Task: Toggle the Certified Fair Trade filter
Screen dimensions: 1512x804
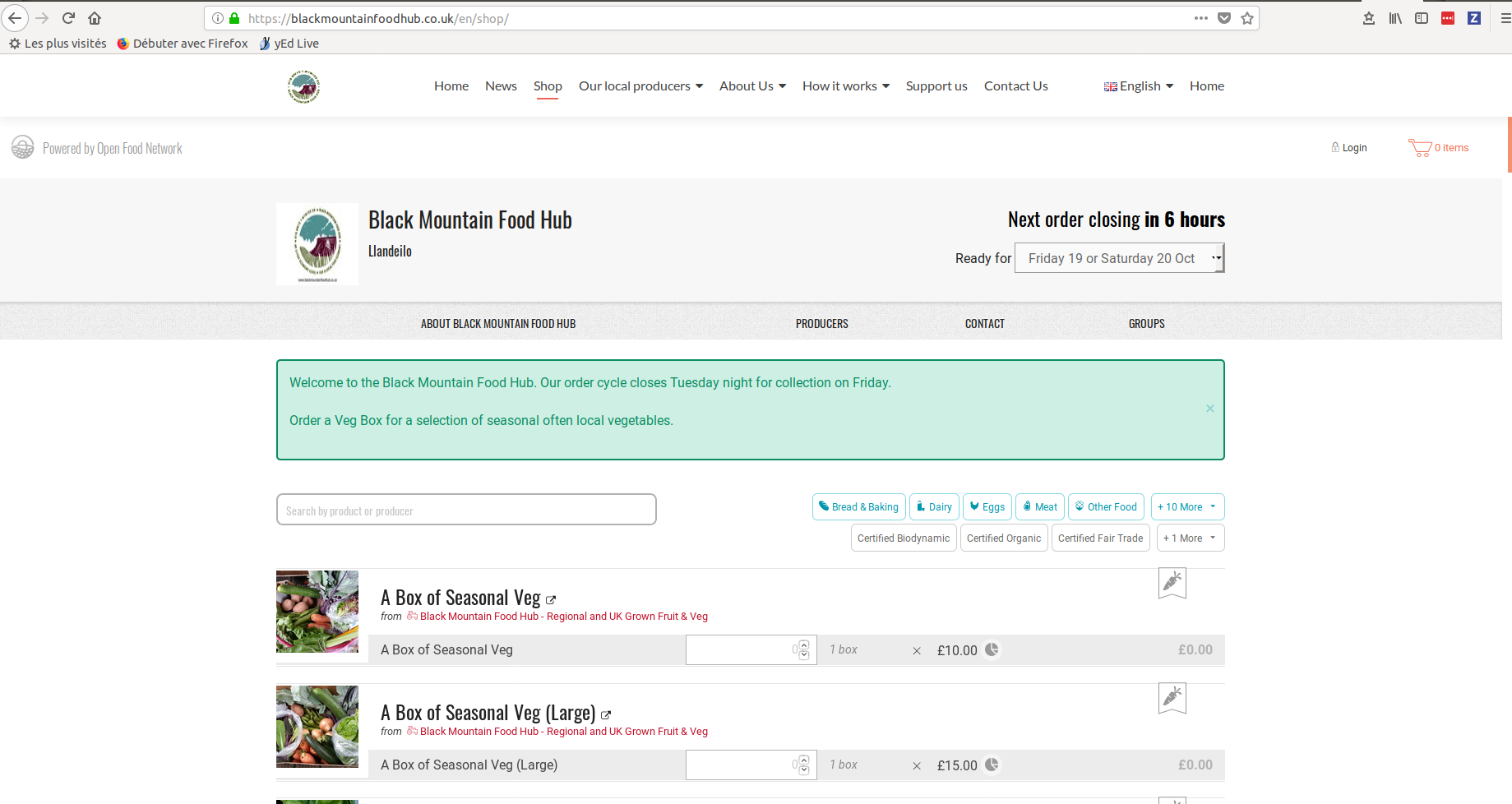Action: pos(1101,538)
